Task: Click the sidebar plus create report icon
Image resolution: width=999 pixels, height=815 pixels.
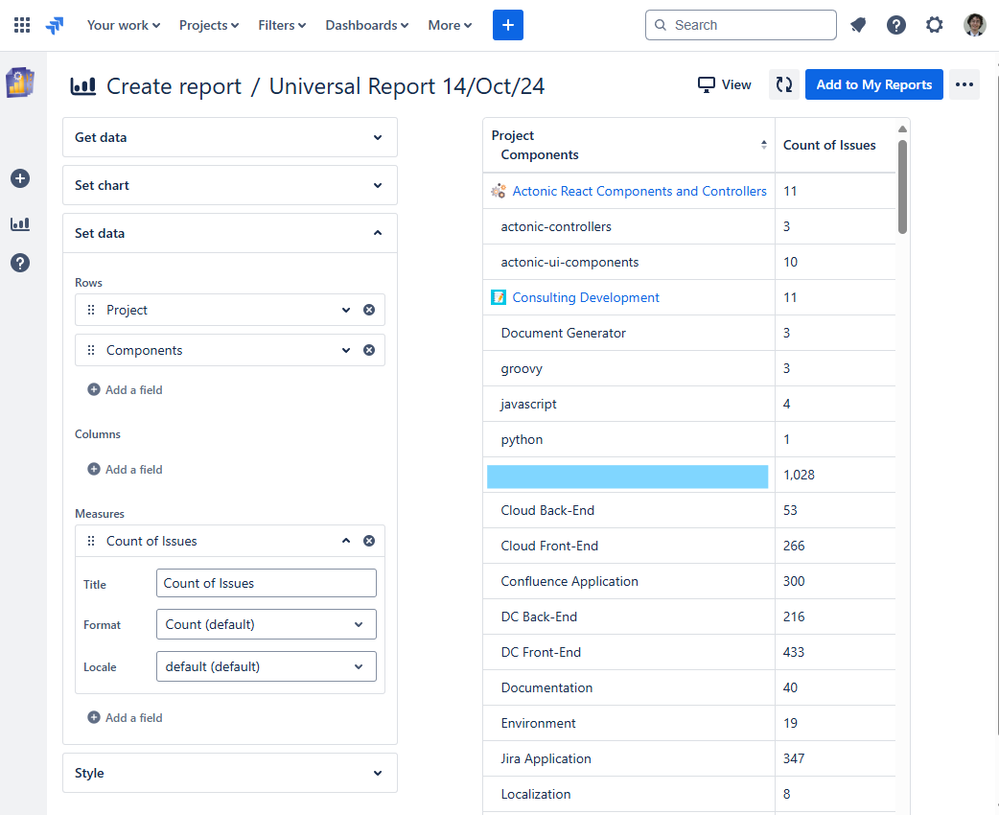Action: point(20,178)
